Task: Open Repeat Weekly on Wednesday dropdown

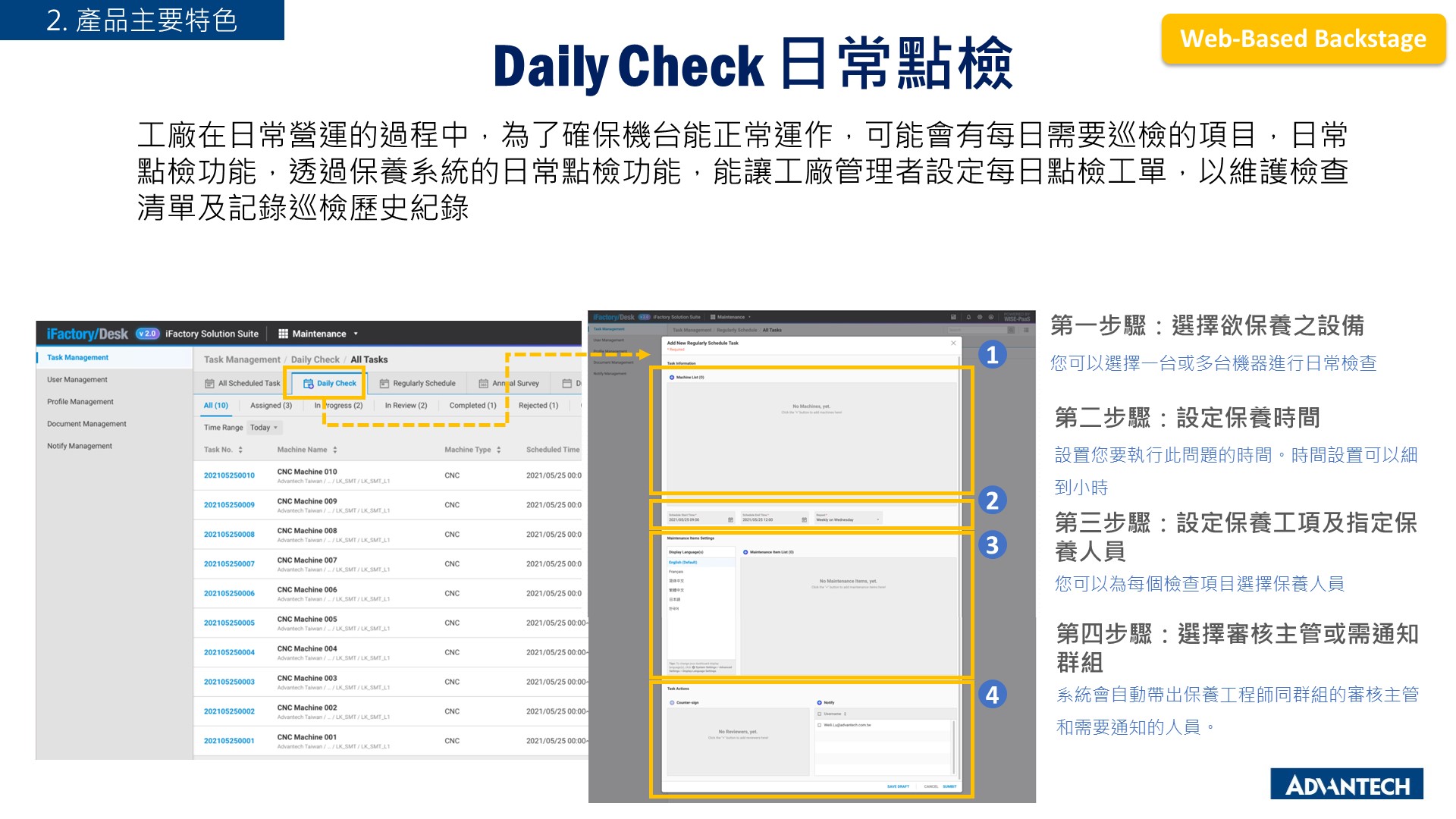Action: point(848,519)
